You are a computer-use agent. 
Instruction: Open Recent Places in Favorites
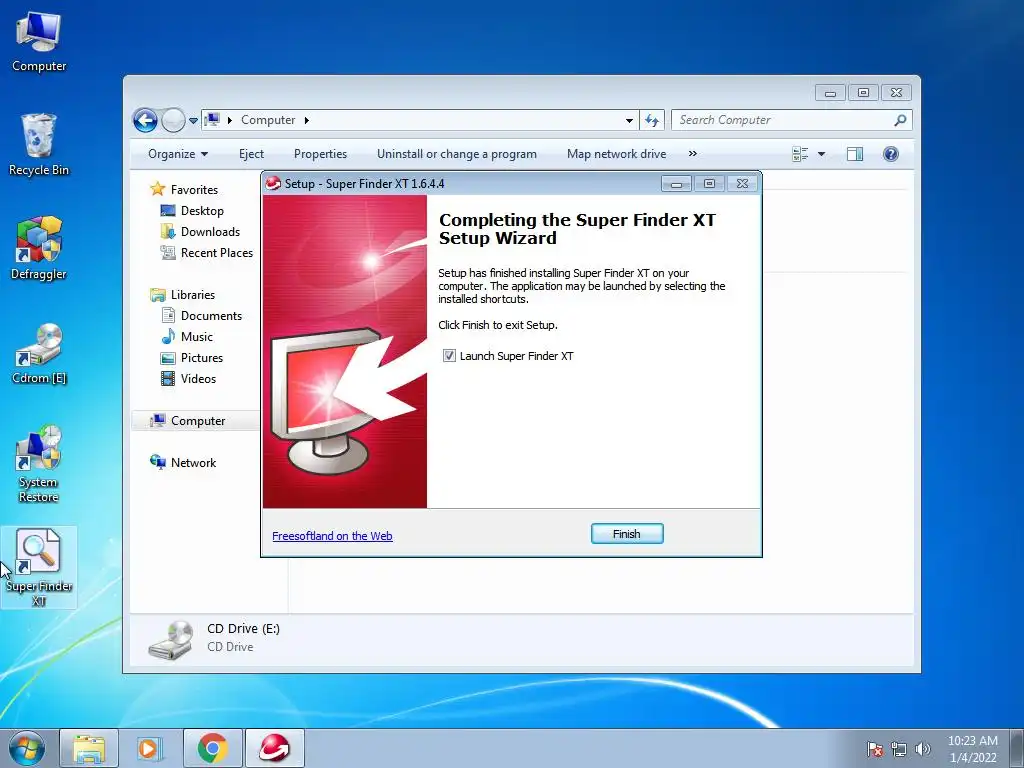[206, 253]
